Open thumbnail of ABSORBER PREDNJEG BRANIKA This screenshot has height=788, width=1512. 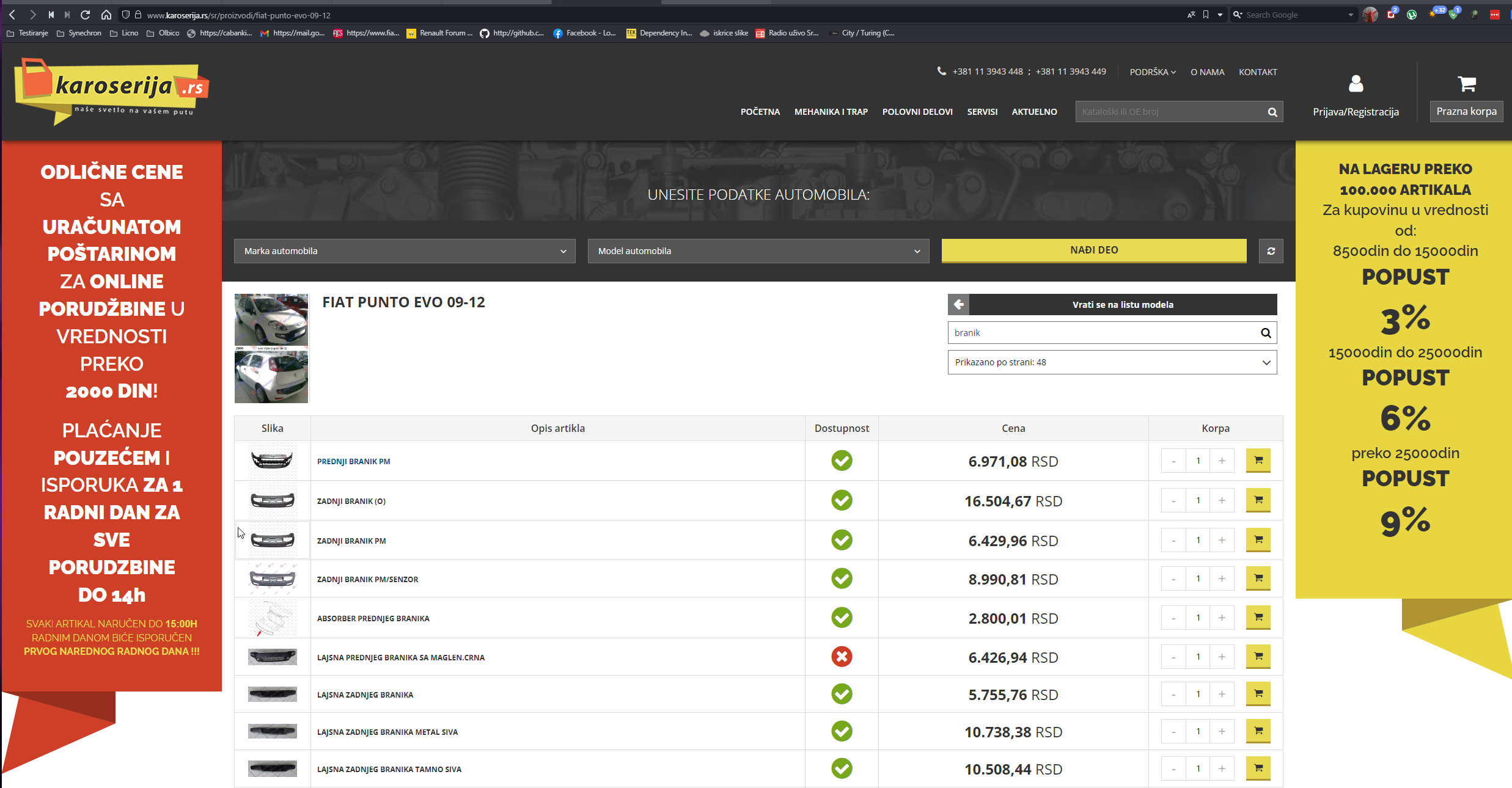coord(273,618)
